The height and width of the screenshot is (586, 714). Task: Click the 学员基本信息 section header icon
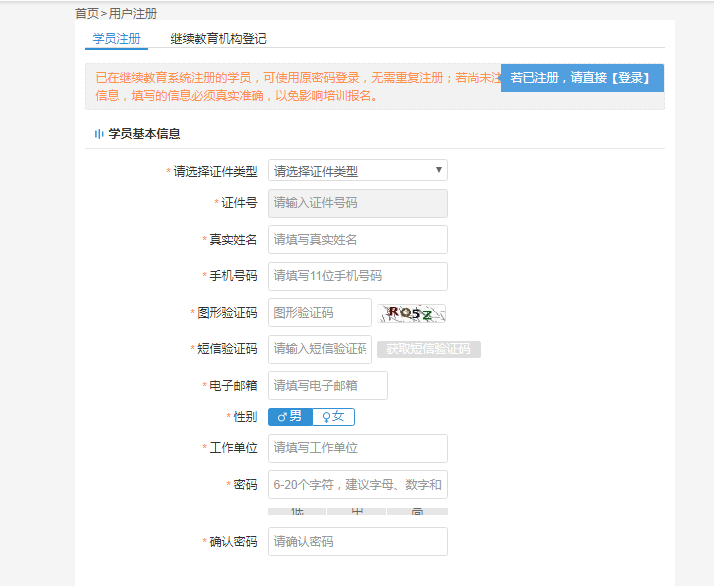pos(98,133)
